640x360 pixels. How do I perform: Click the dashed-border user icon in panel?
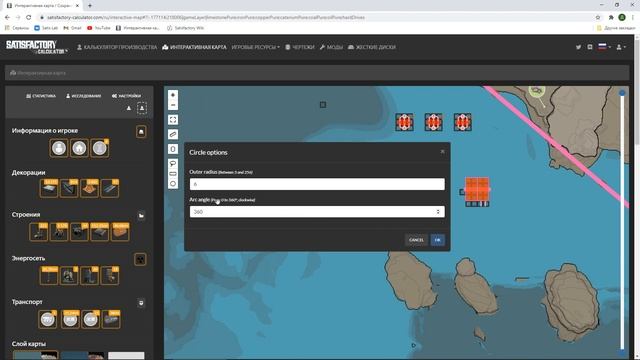(x=142, y=108)
